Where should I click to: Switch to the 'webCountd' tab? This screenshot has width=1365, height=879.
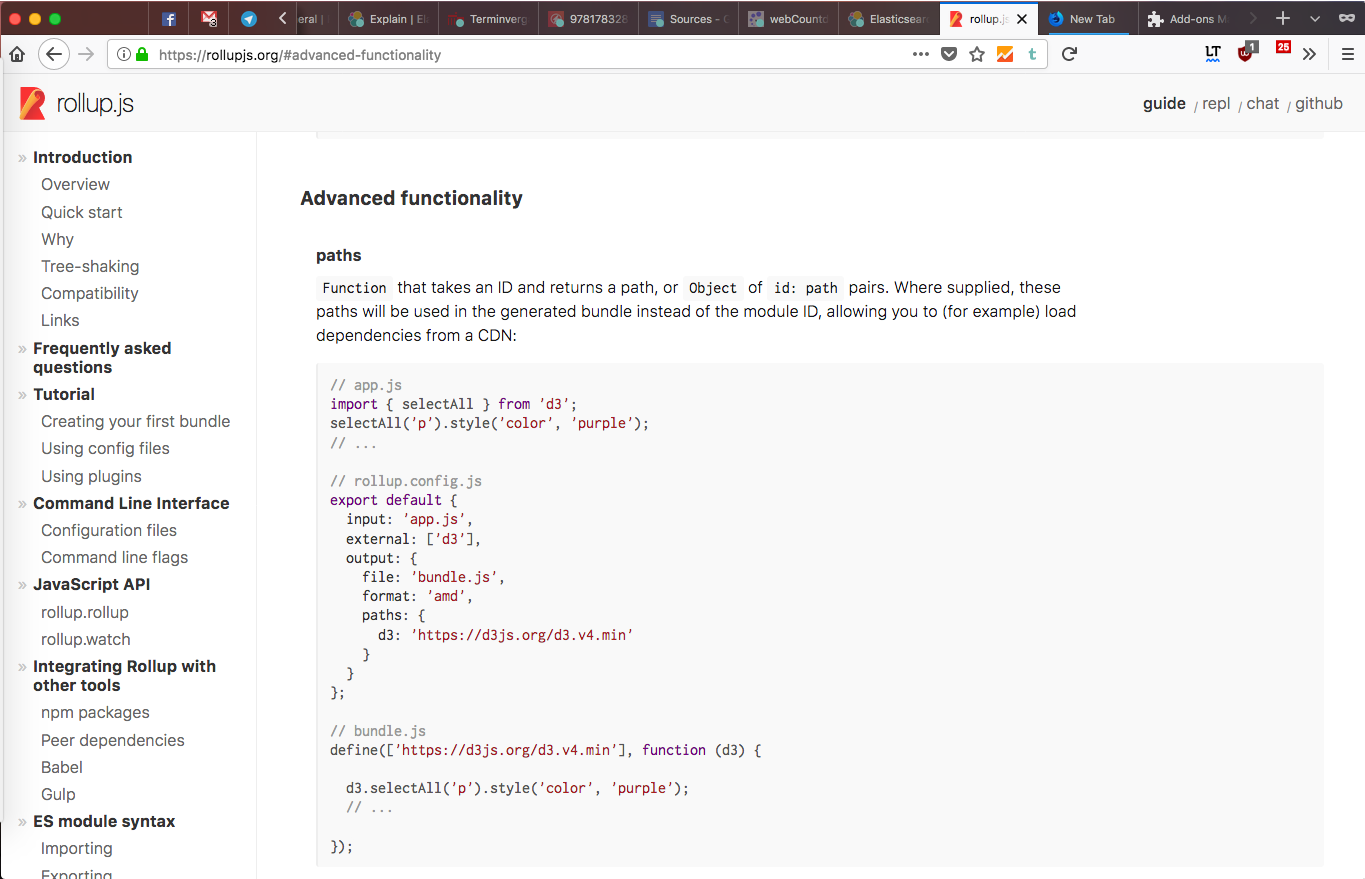[x=788, y=19]
